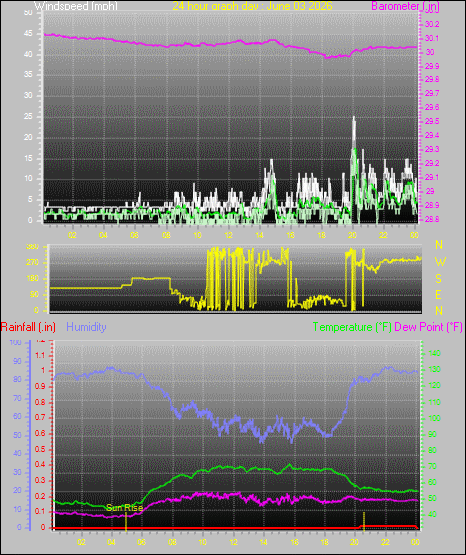Click compass letter 'S' beside wind direction graph
The width and height of the screenshot is (466, 555).
[438, 279]
